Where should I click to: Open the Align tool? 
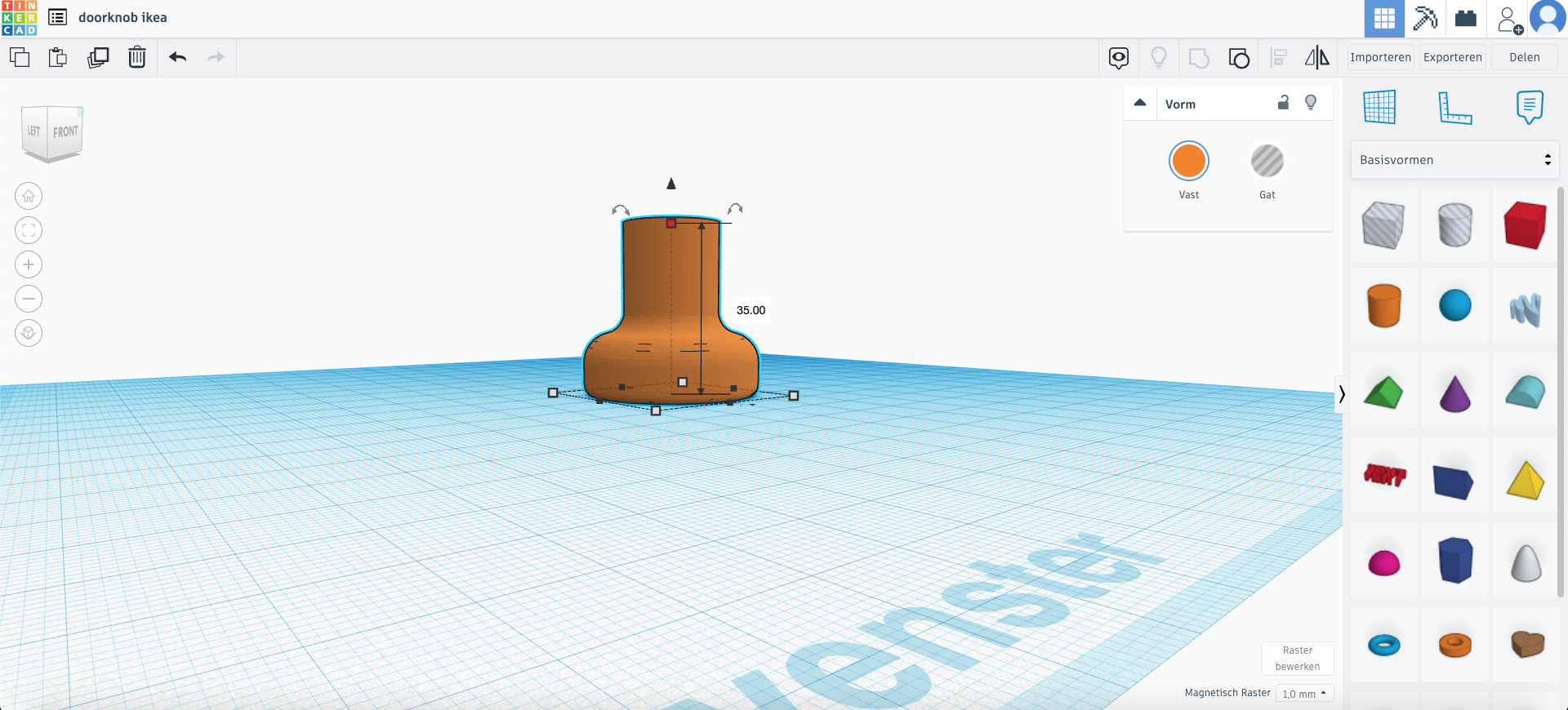point(1279,58)
